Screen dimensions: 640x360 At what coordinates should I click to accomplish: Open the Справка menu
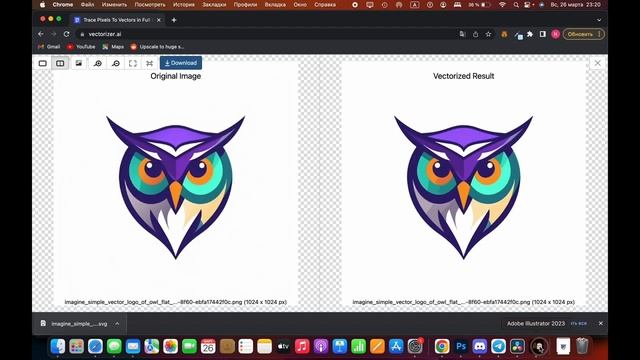(325, 4)
